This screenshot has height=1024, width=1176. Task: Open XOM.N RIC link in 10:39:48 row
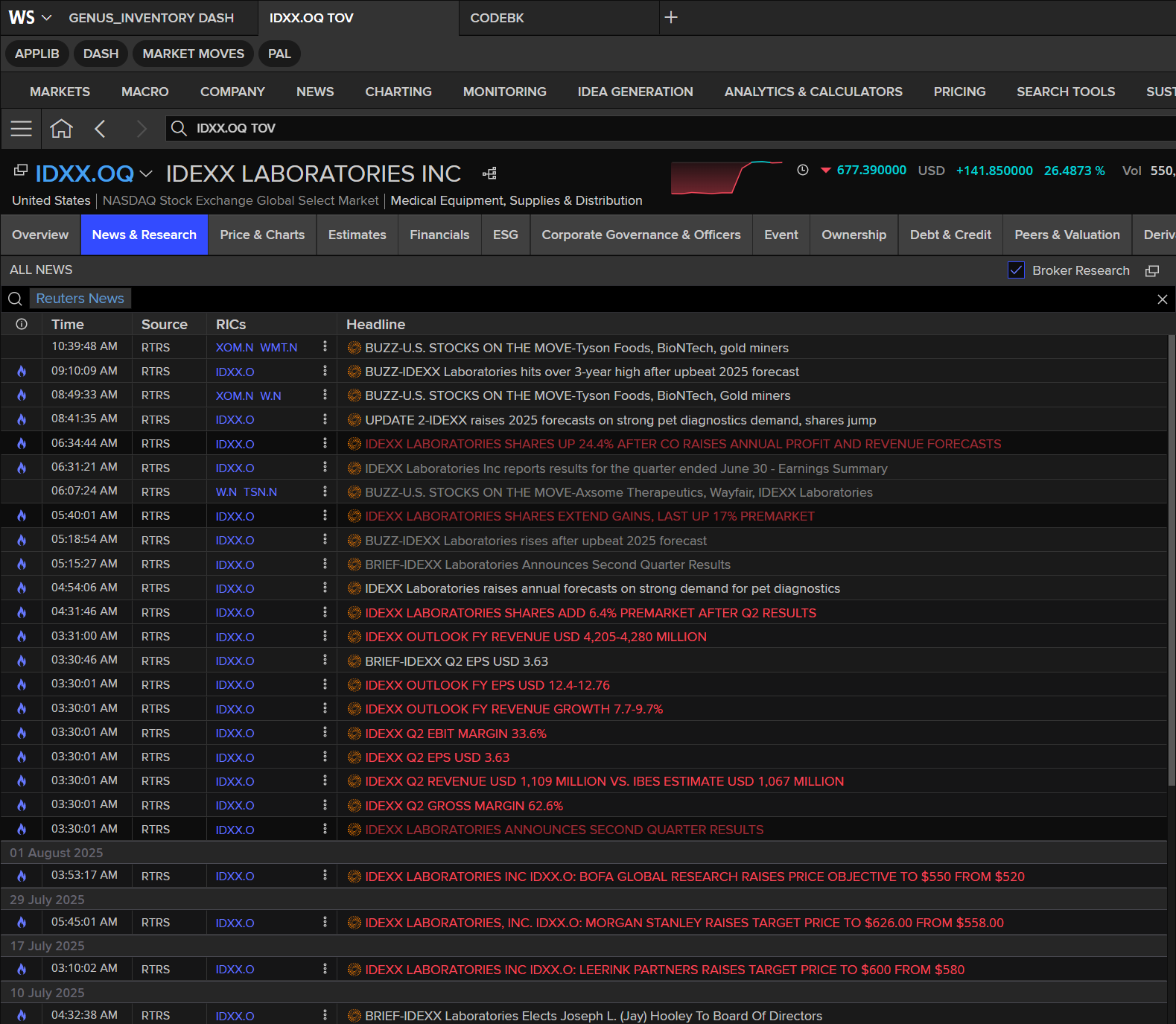(235, 348)
